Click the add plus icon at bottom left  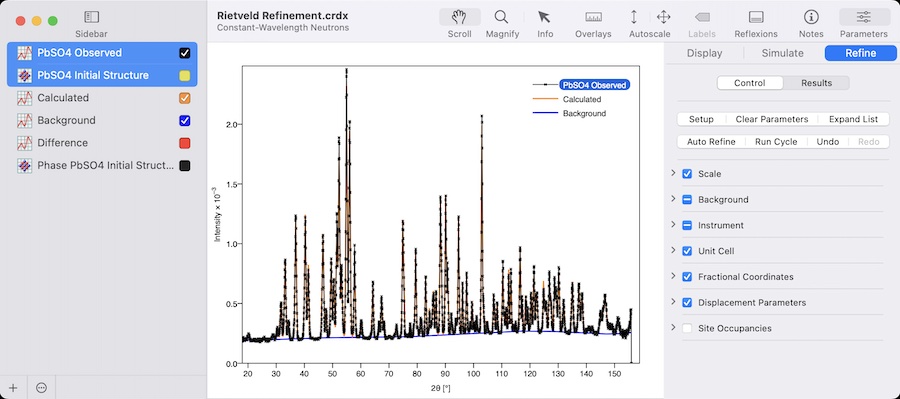click(x=13, y=388)
